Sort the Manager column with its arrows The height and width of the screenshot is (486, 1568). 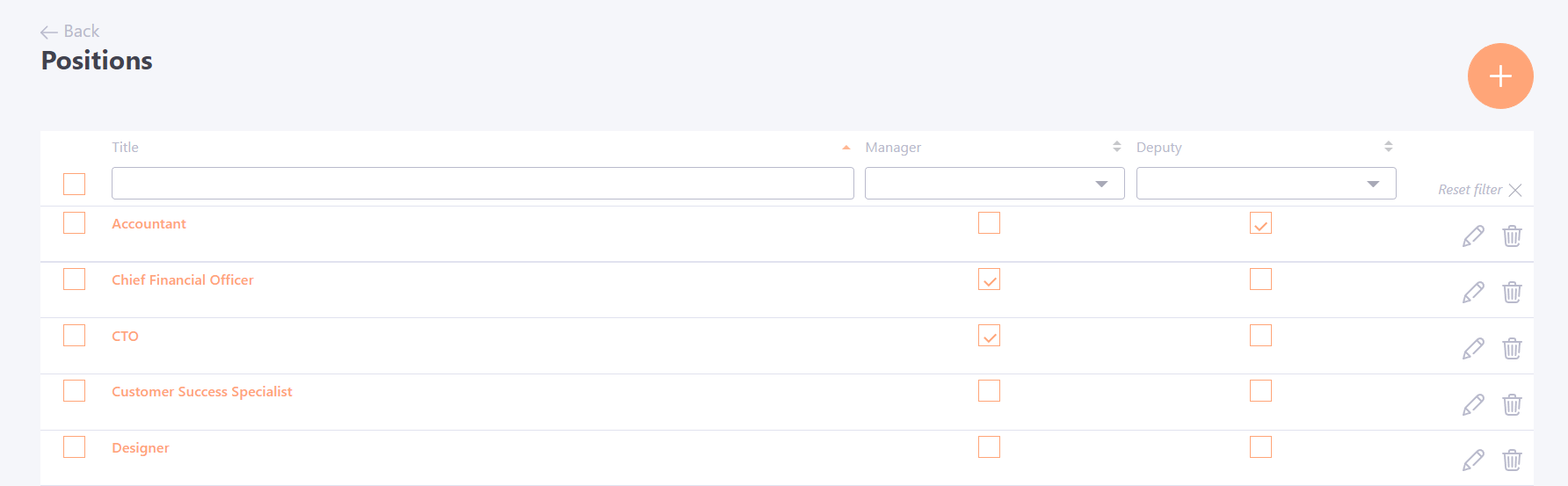[x=1117, y=147]
